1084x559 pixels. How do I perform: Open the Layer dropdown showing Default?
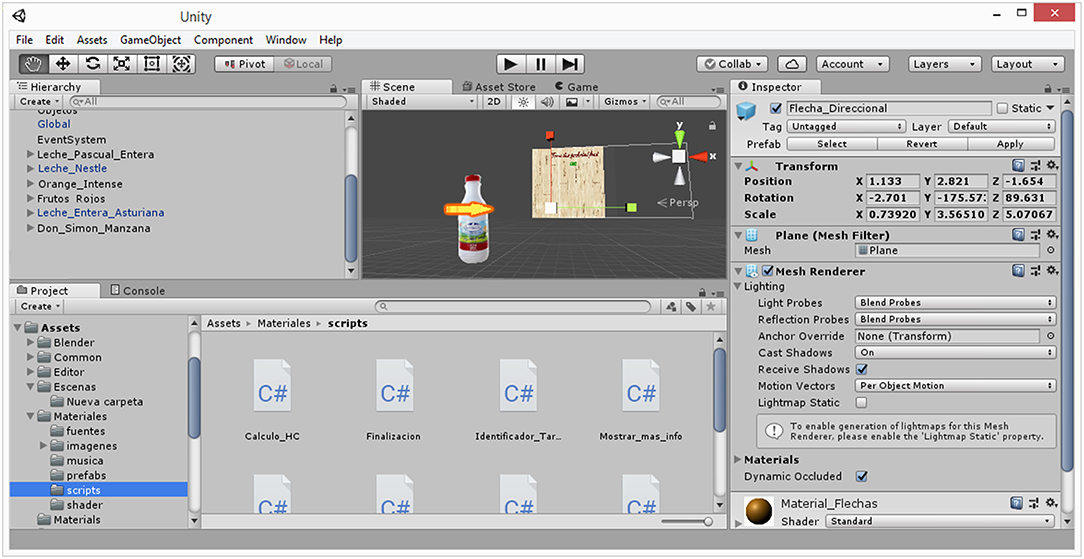click(x=1002, y=126)
